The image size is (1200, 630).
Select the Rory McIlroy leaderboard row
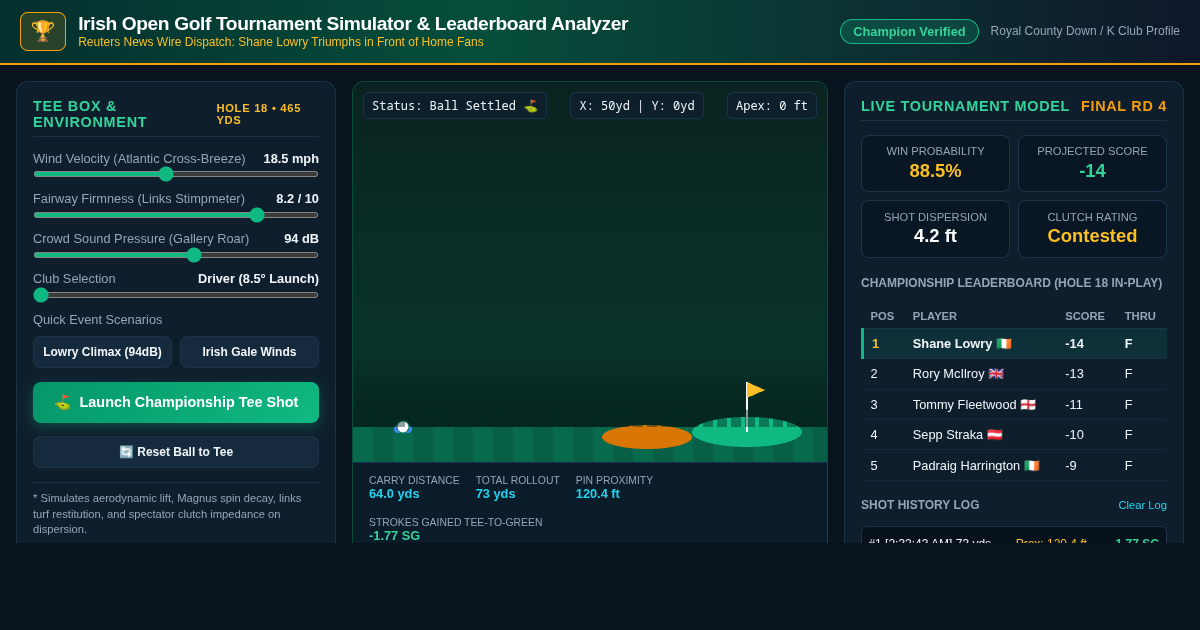(x=1014, y=374)
